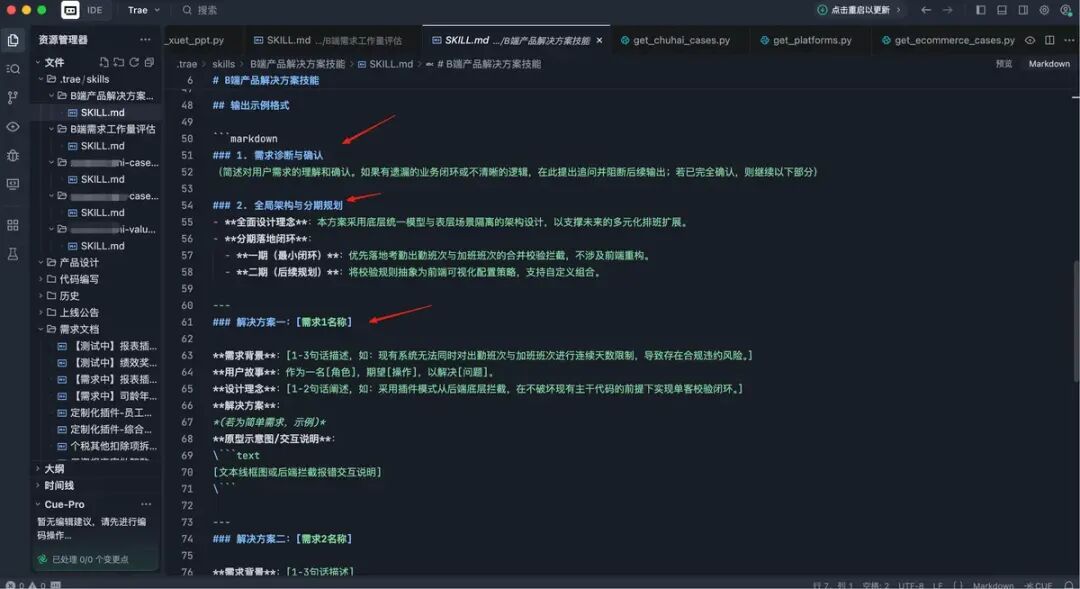Split the editor with the split icon
This screenshot has width=1080, height=589.
(x=1050, y=40)
